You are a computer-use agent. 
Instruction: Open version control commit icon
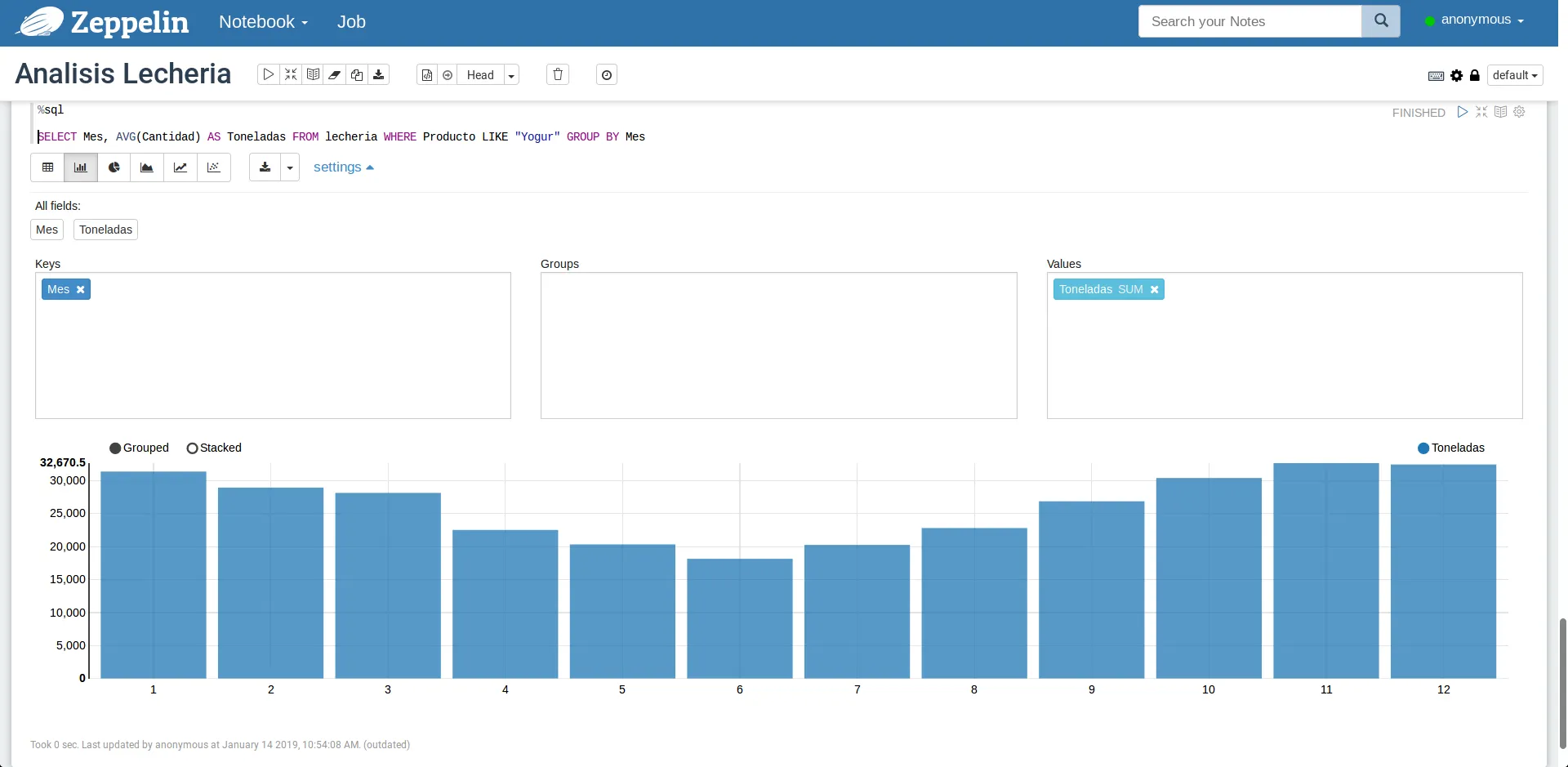coord(427,74)
